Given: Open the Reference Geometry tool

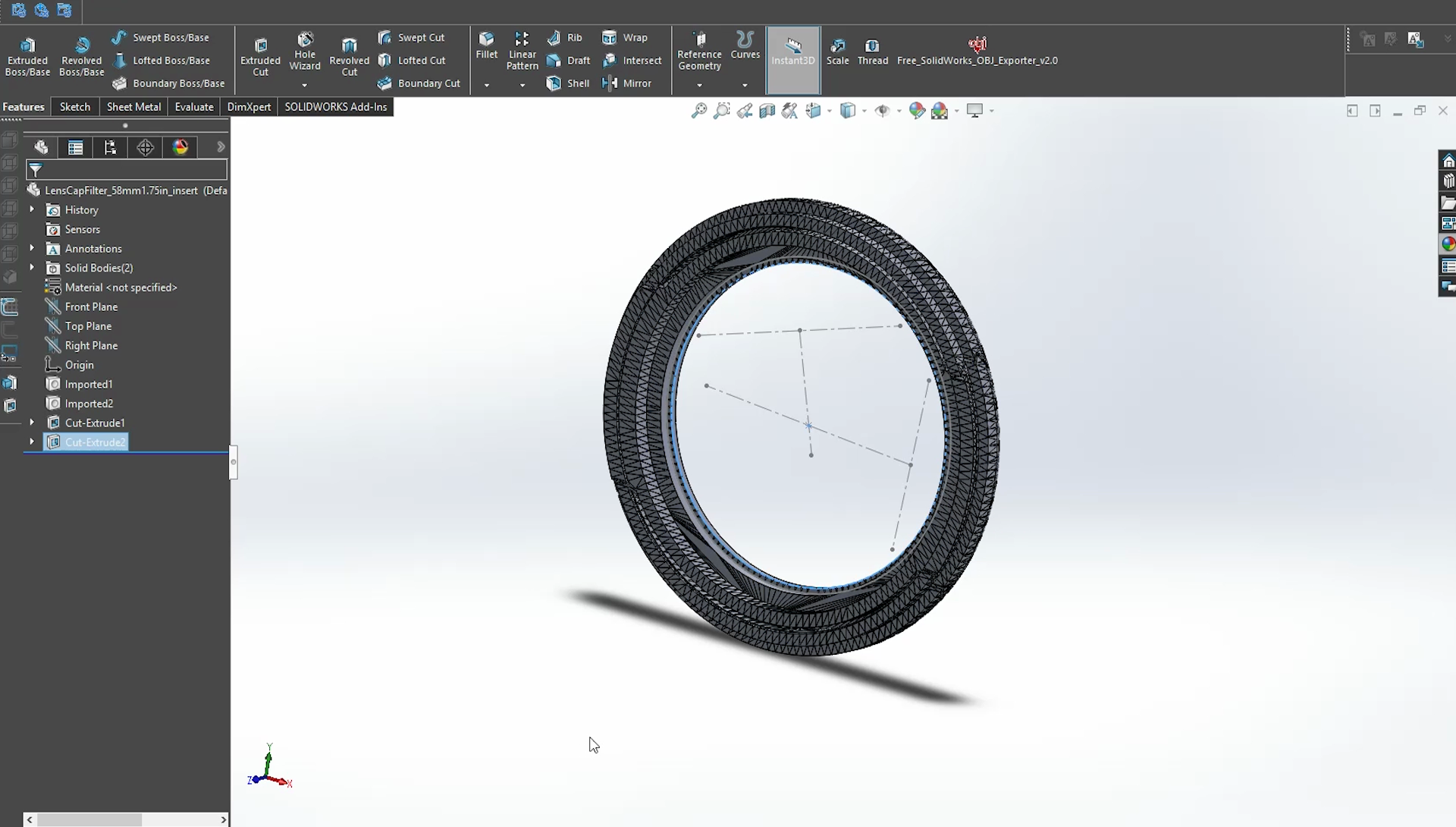Looking at the screenshot, I should (699, 51).
